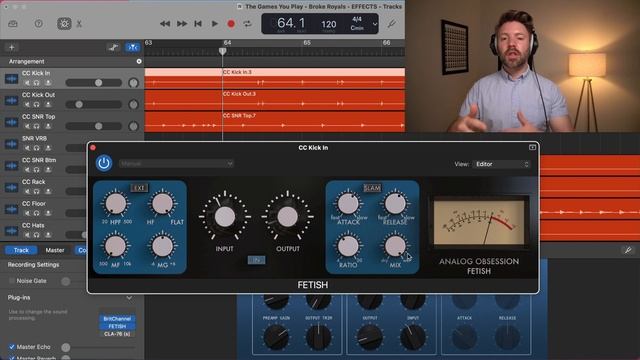
Task: Click the HF knob on FETISH
Action: click(x=162, y=204)
